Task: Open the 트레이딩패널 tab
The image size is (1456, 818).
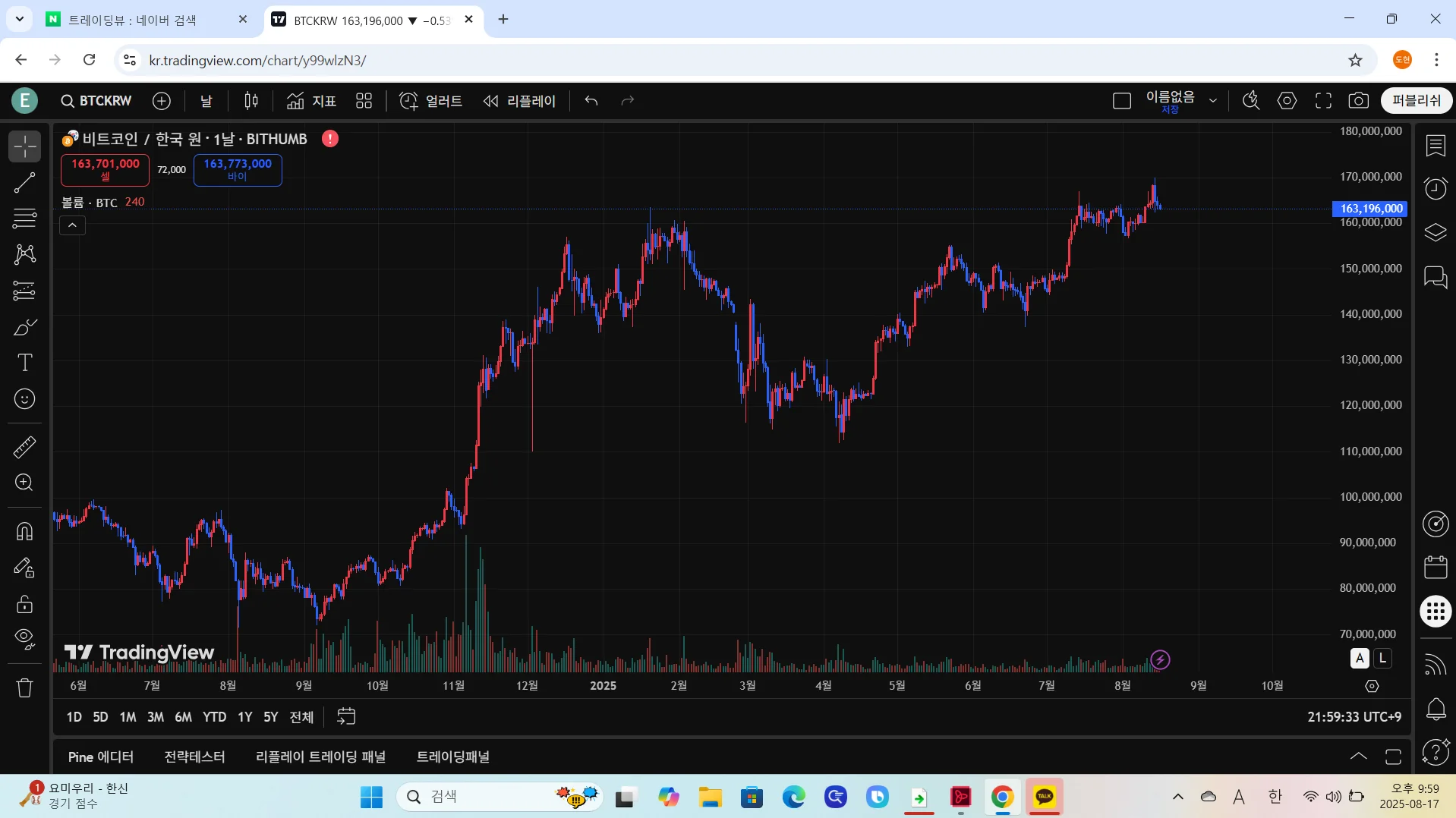Action: pyautogui.click(x=453, y=757)
